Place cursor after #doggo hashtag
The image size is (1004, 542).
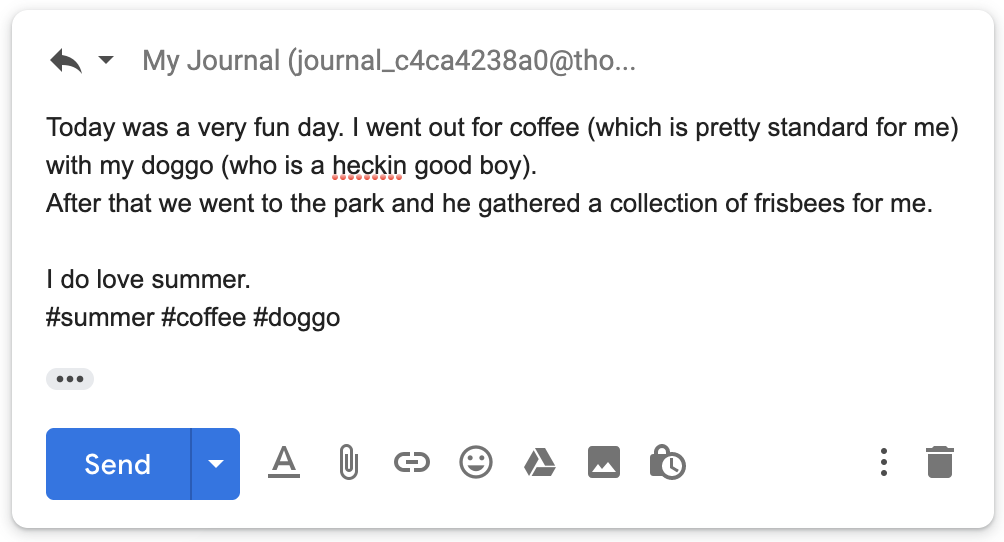click(x=341, y=318)
